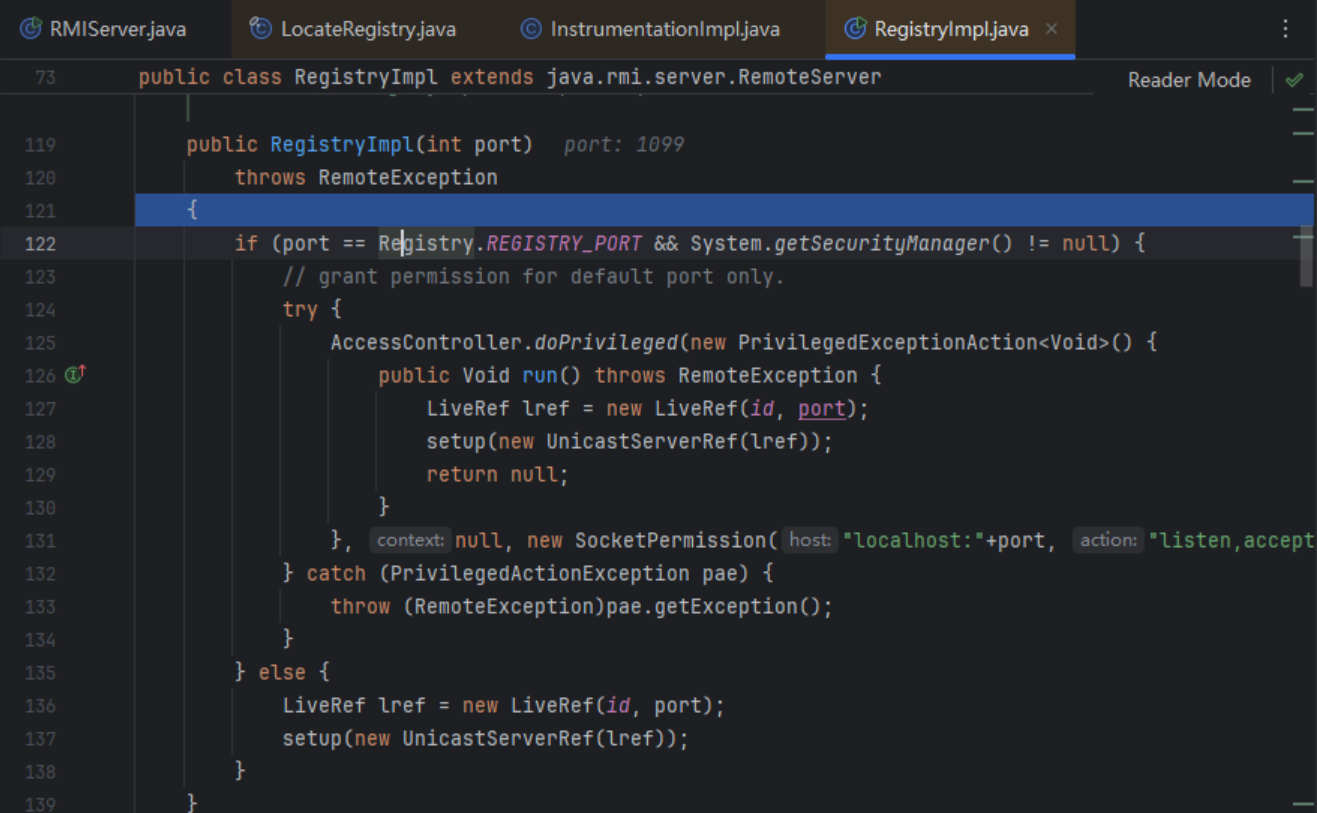Screen dimensions: 1317x813
Task: Click the 'context:' parameter inlay hint
Action: (x=410, y=541)
